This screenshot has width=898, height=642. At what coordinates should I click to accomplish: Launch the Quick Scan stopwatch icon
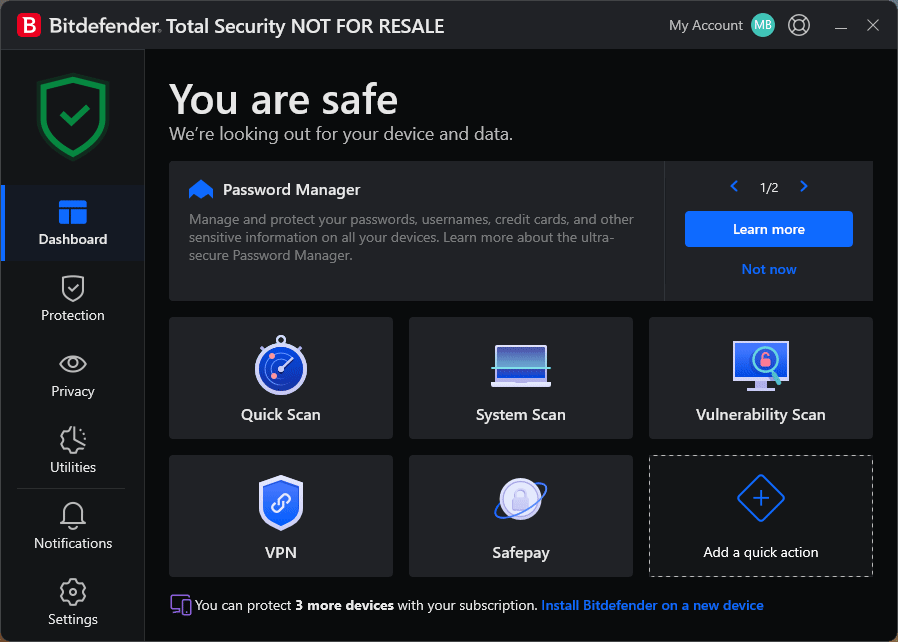[x=281, y=366]
